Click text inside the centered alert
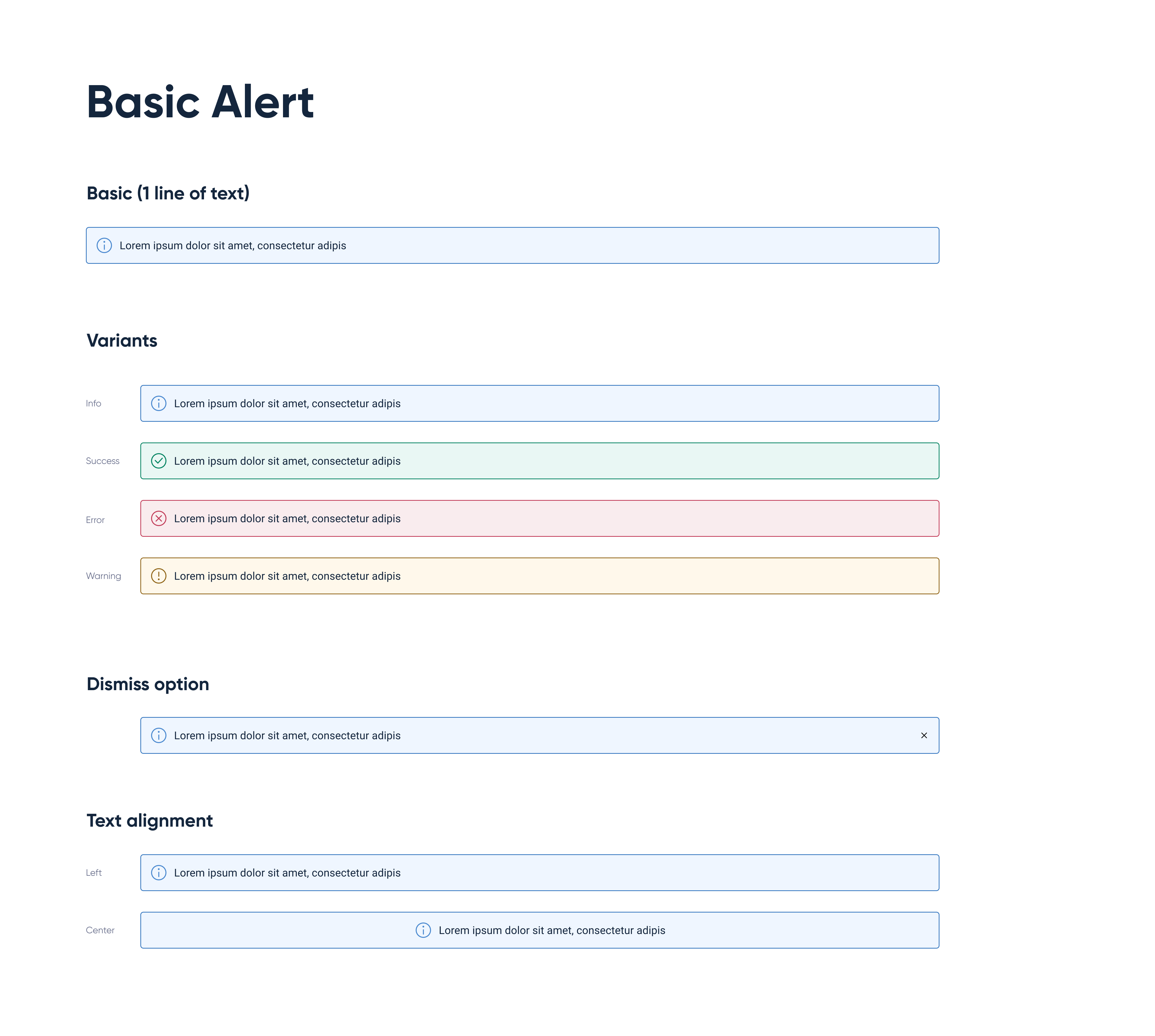 pyautogui.click(x=552, y=930)
